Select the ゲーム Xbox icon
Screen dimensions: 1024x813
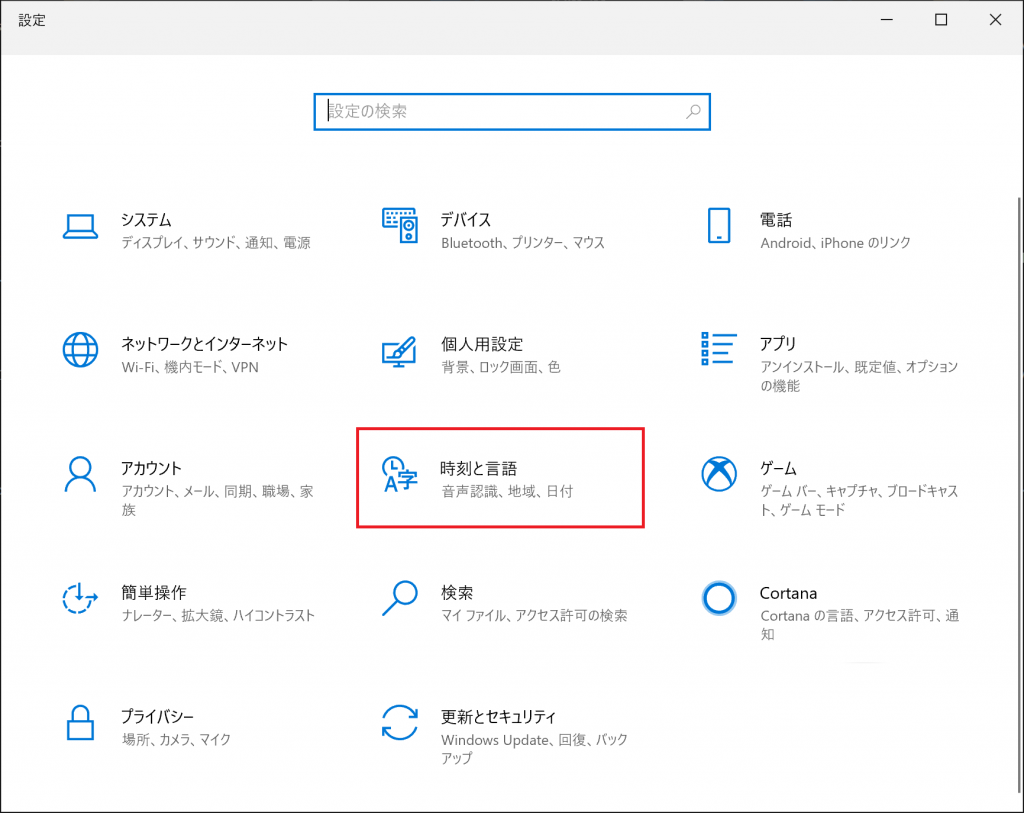tap(718, 474)
